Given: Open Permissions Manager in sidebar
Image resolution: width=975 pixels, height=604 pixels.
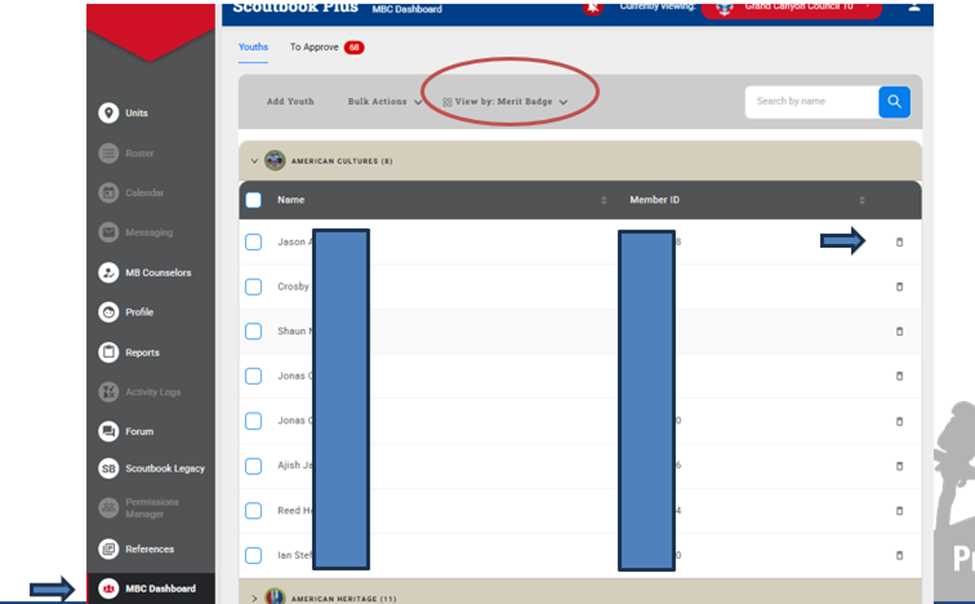Looking at the screenshot, I should tap(138, 508).
